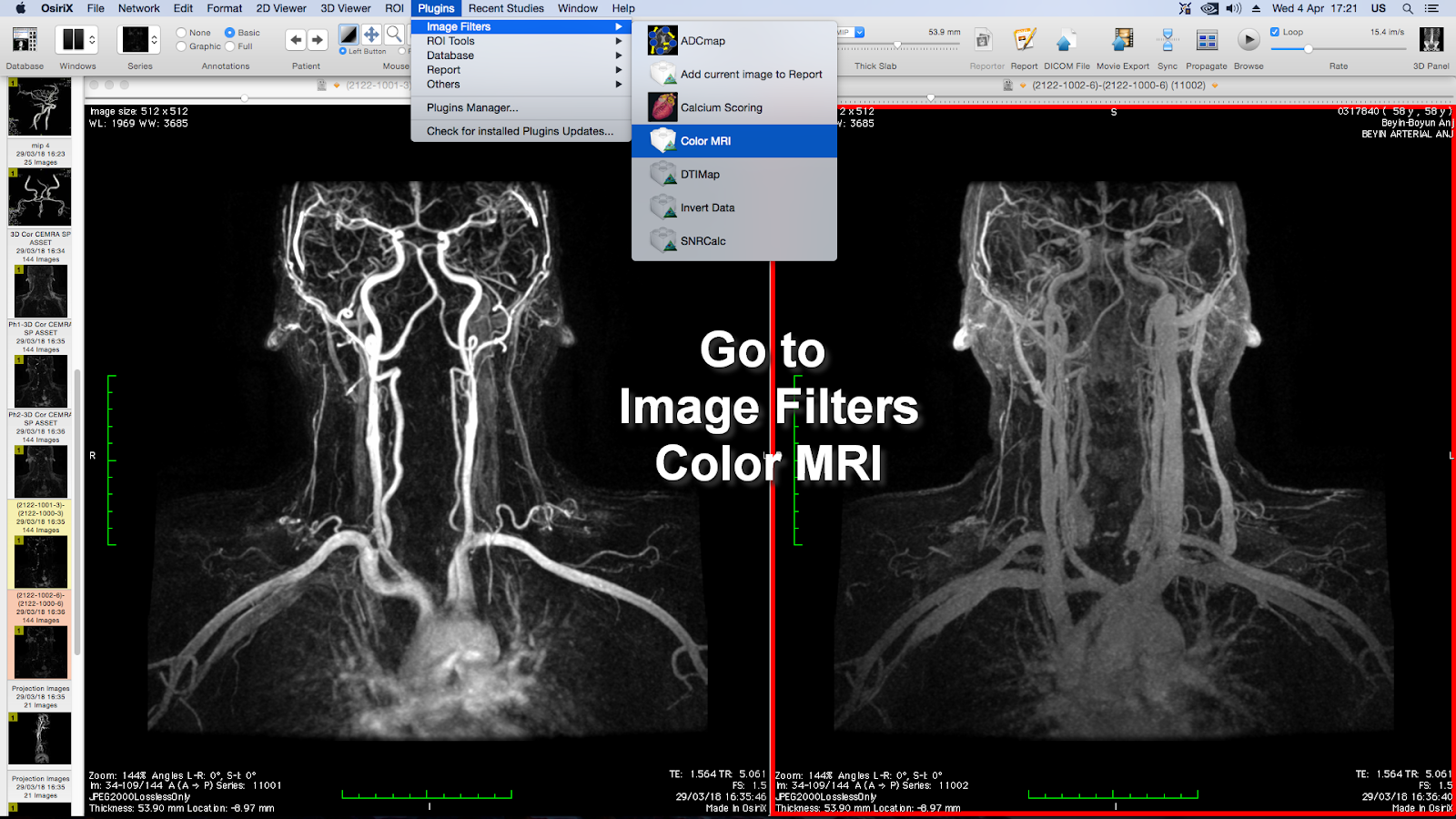The width and height of the screenshot is (1456, 819).
Task: Click the Propagate icon
Action: [x=1207, y=41]
